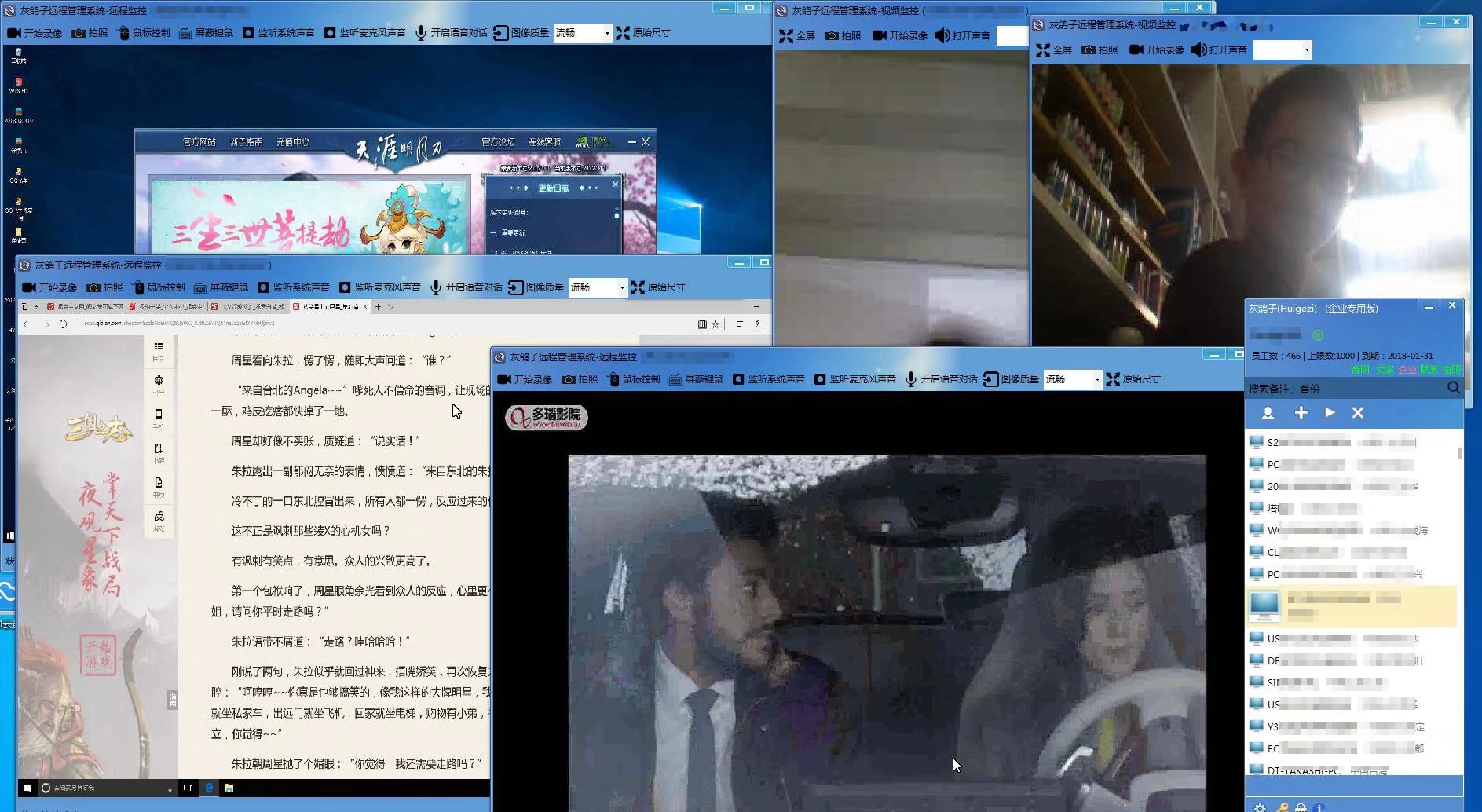The image size is (1482, 812).
Task: Enable mouse control in movie monitoring window
Action: [634, 379]
